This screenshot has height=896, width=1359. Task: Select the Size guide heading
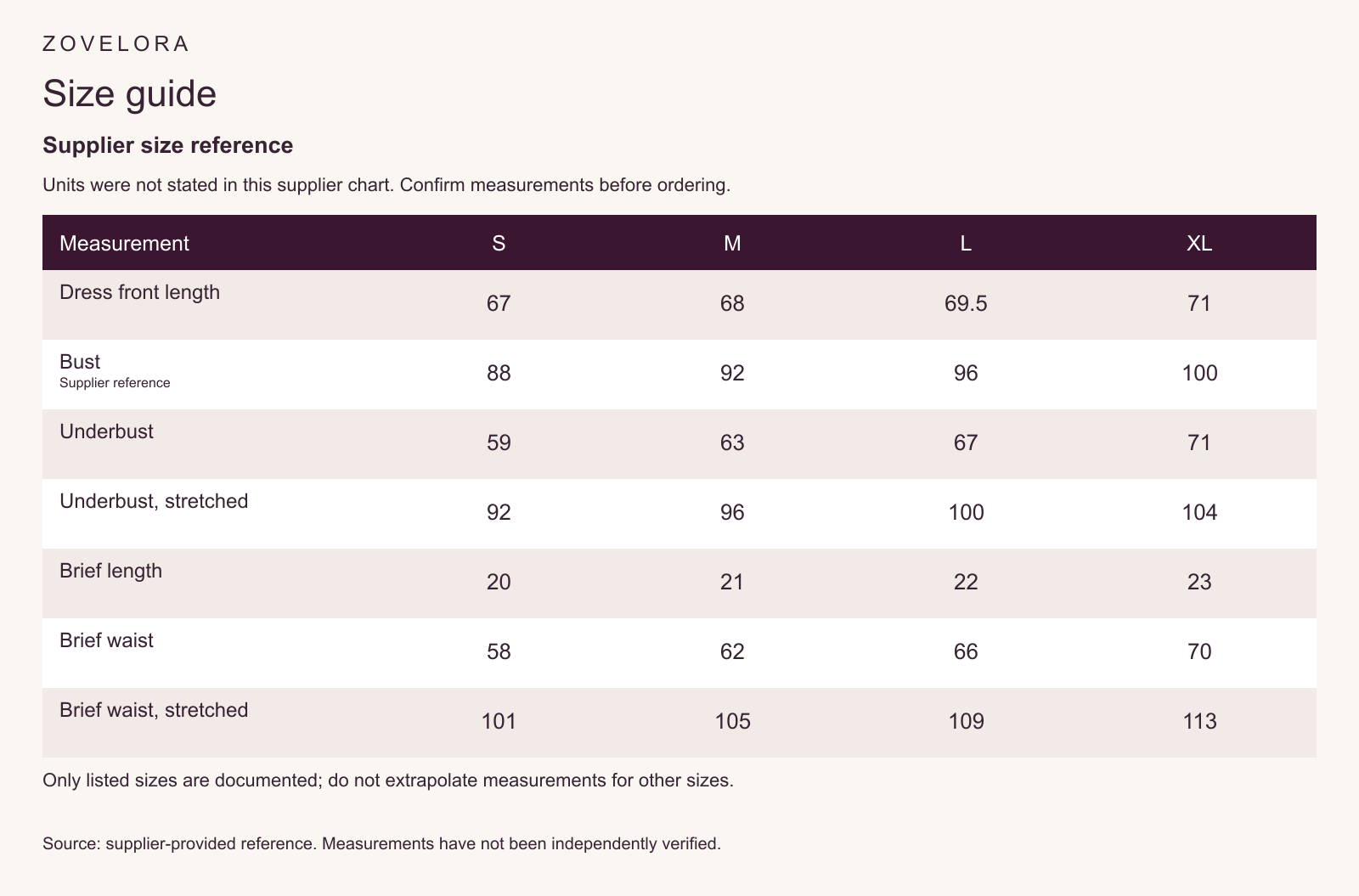pyautogui.click(x=129, y=93)
